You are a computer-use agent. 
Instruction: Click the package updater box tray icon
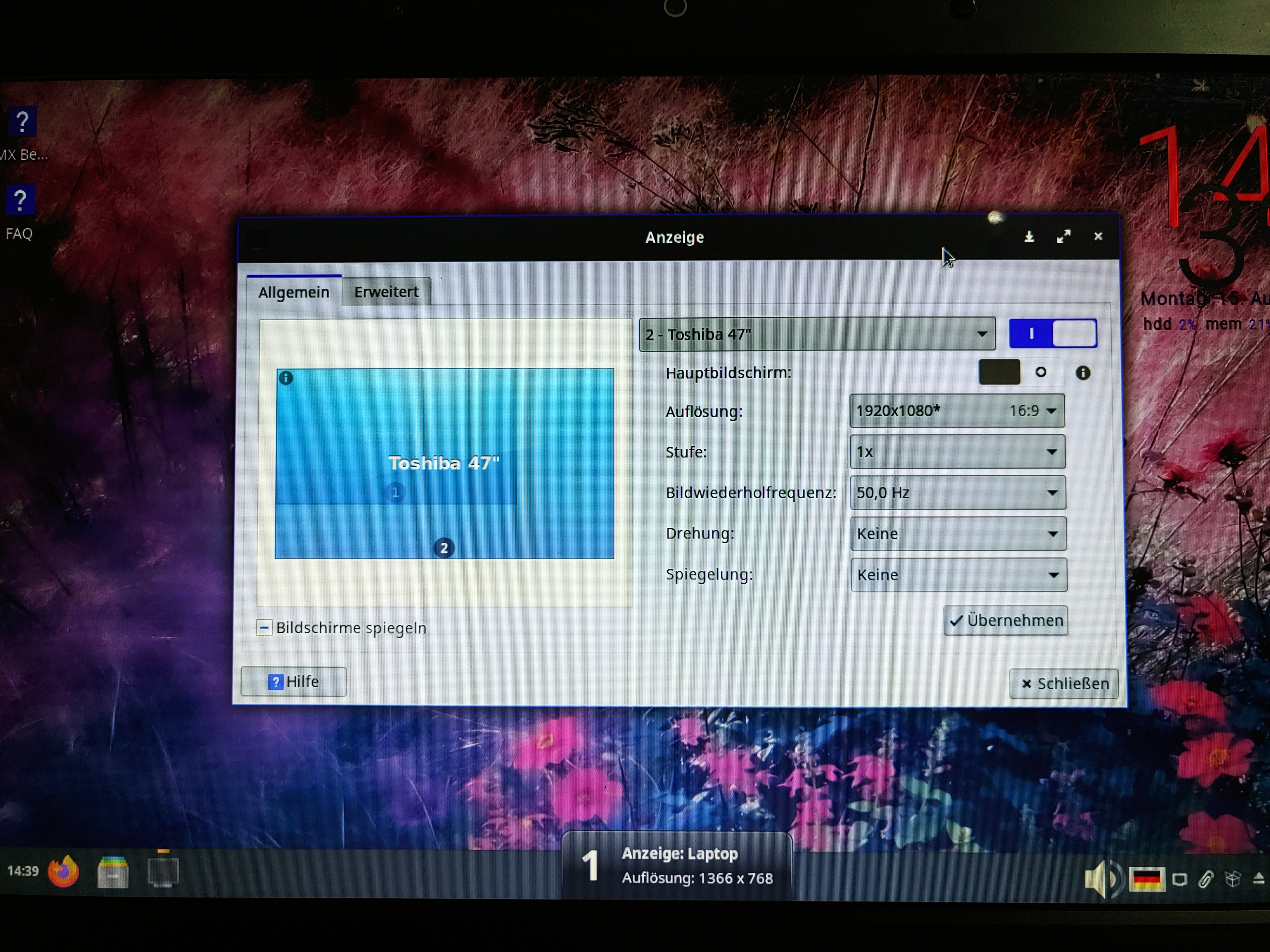[x=1232, y=879]
